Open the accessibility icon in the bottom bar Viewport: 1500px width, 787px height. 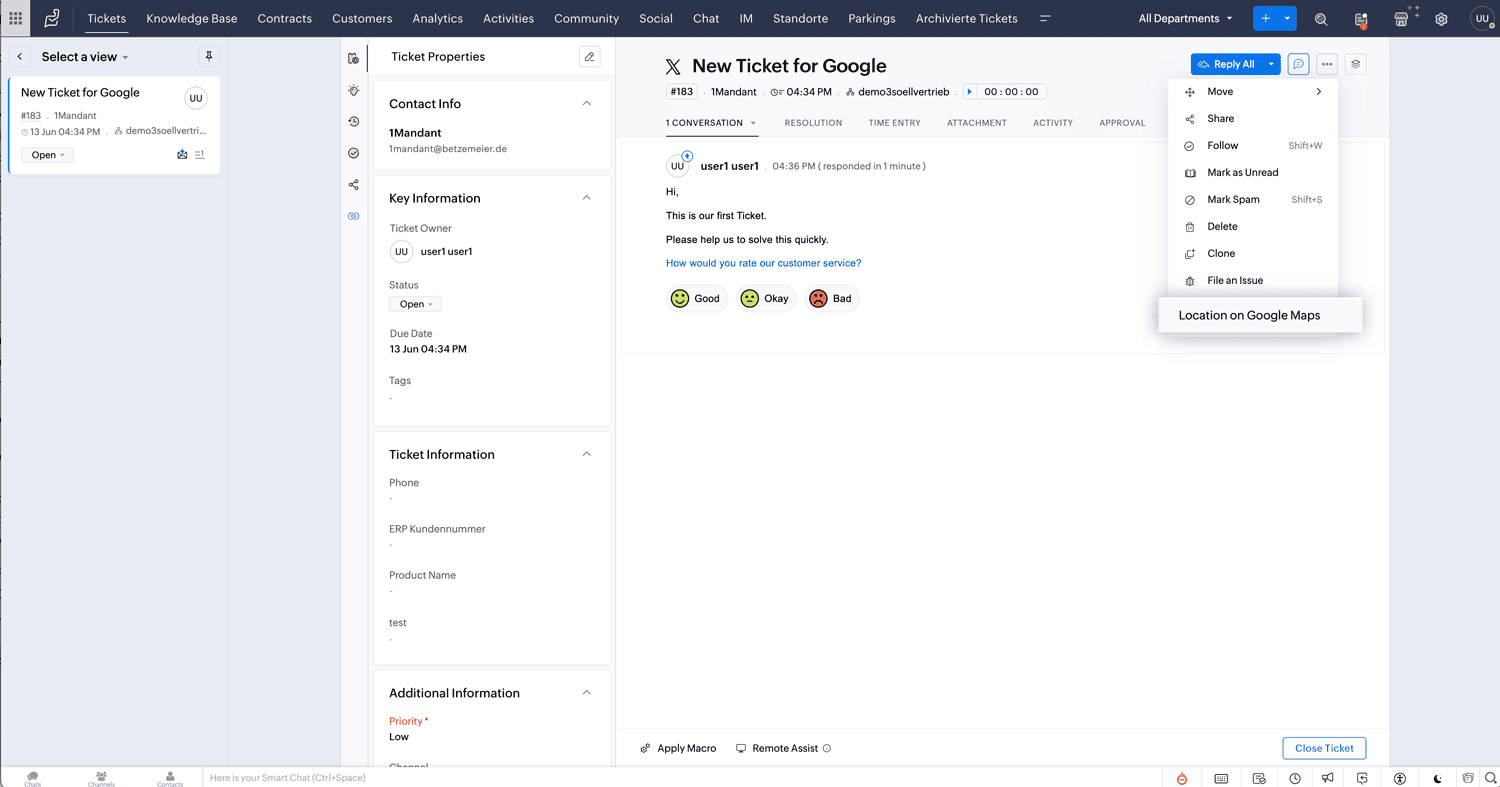click(x=1400, y=778)
